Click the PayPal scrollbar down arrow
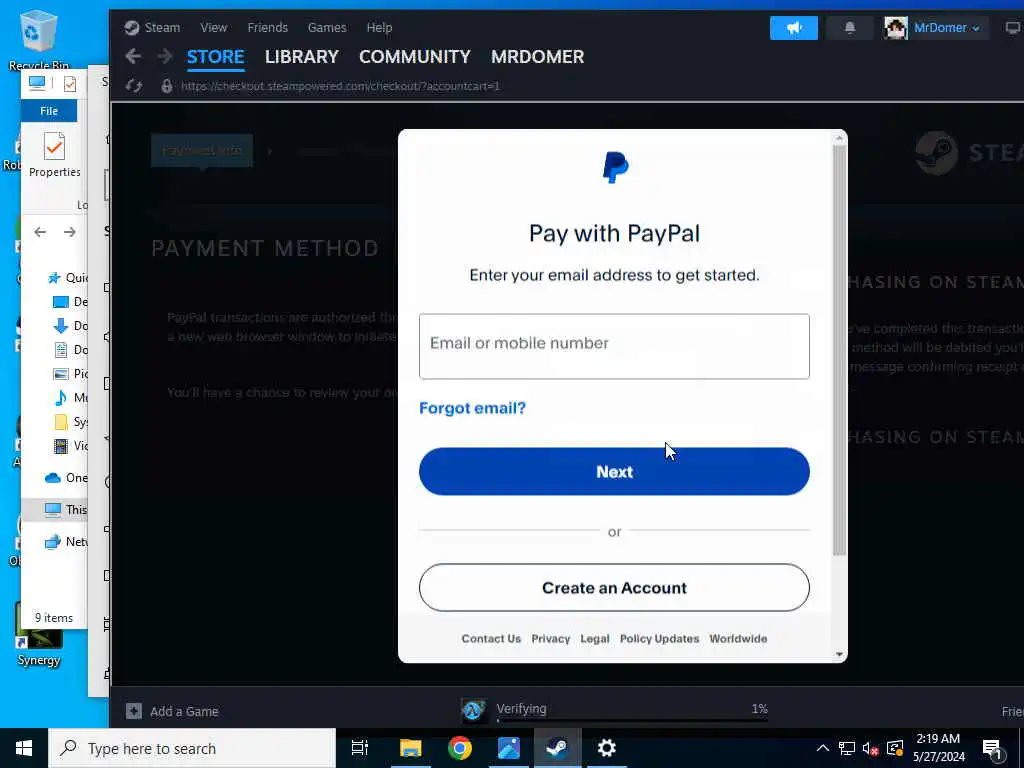Screen dimensions: 1024x768 [x=839, y=654]
